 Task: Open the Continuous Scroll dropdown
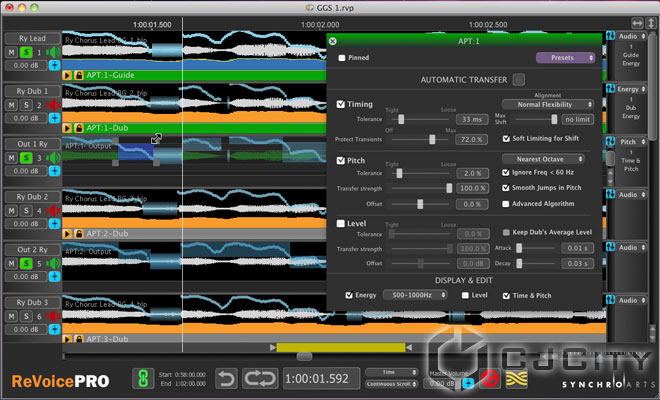(391, 384)
